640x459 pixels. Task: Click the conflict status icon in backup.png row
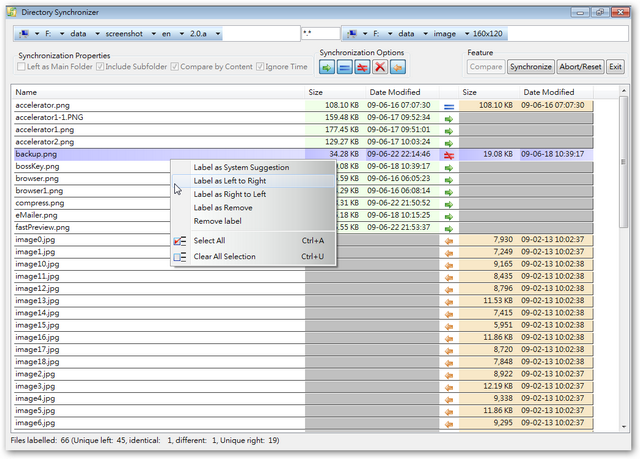[x=449, y=155]
